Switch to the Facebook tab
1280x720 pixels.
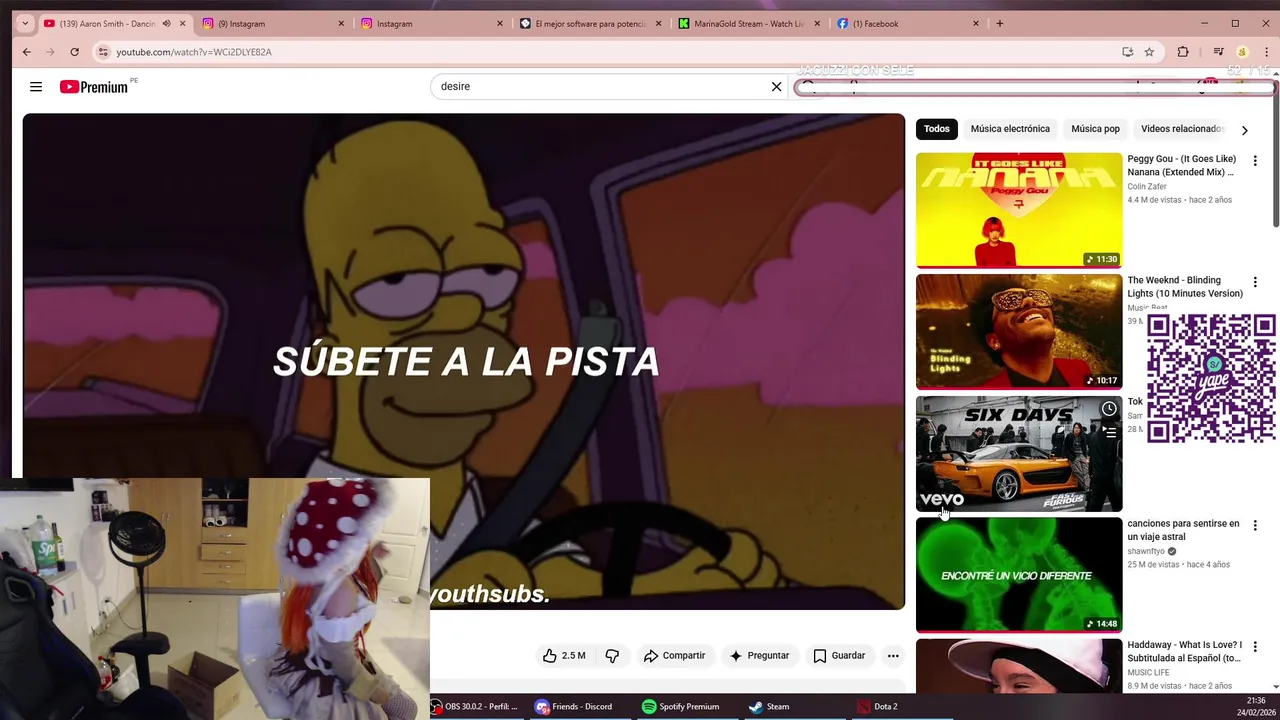pos(907,23)
